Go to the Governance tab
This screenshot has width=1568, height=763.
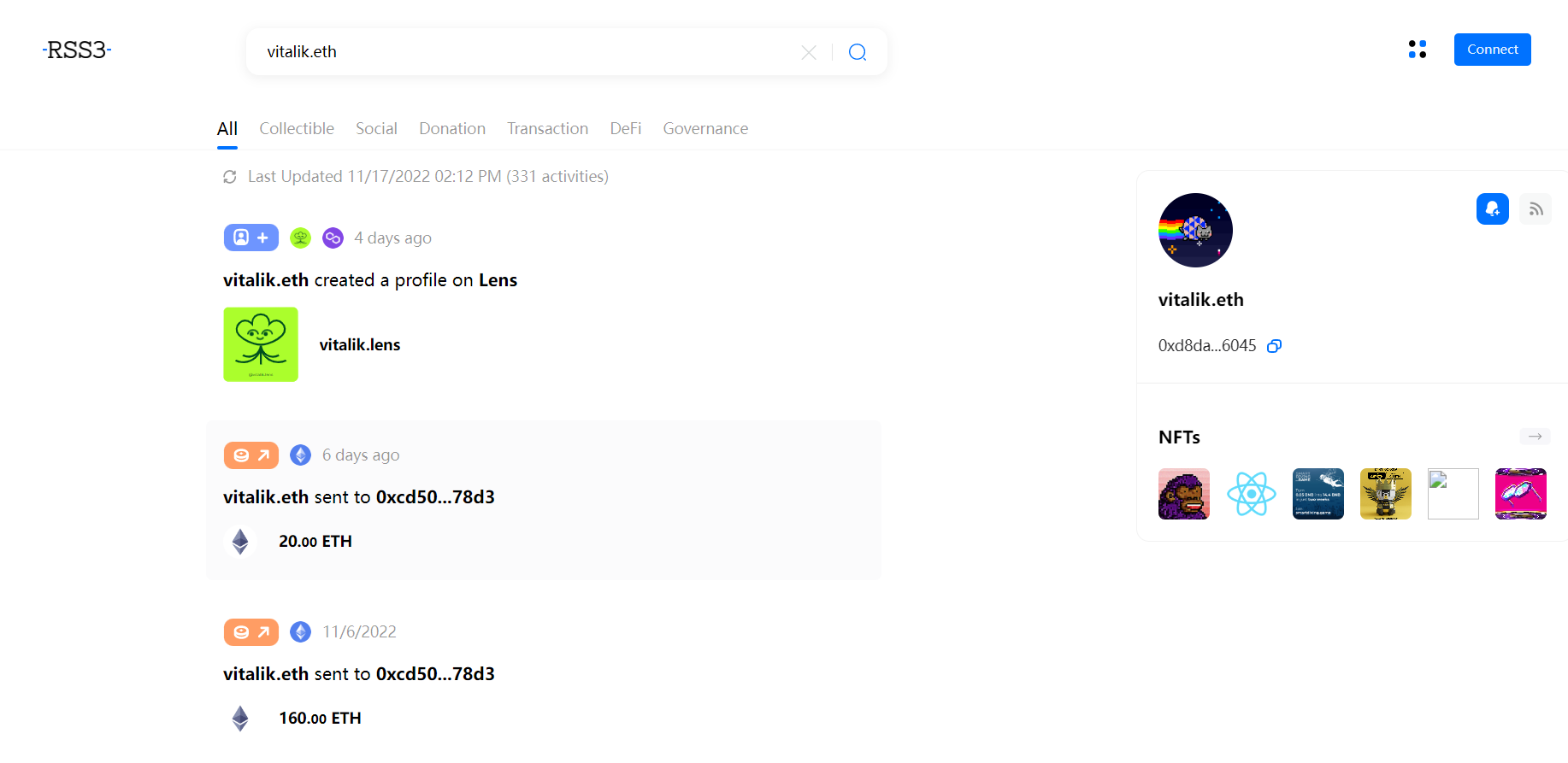click(705, 129)
